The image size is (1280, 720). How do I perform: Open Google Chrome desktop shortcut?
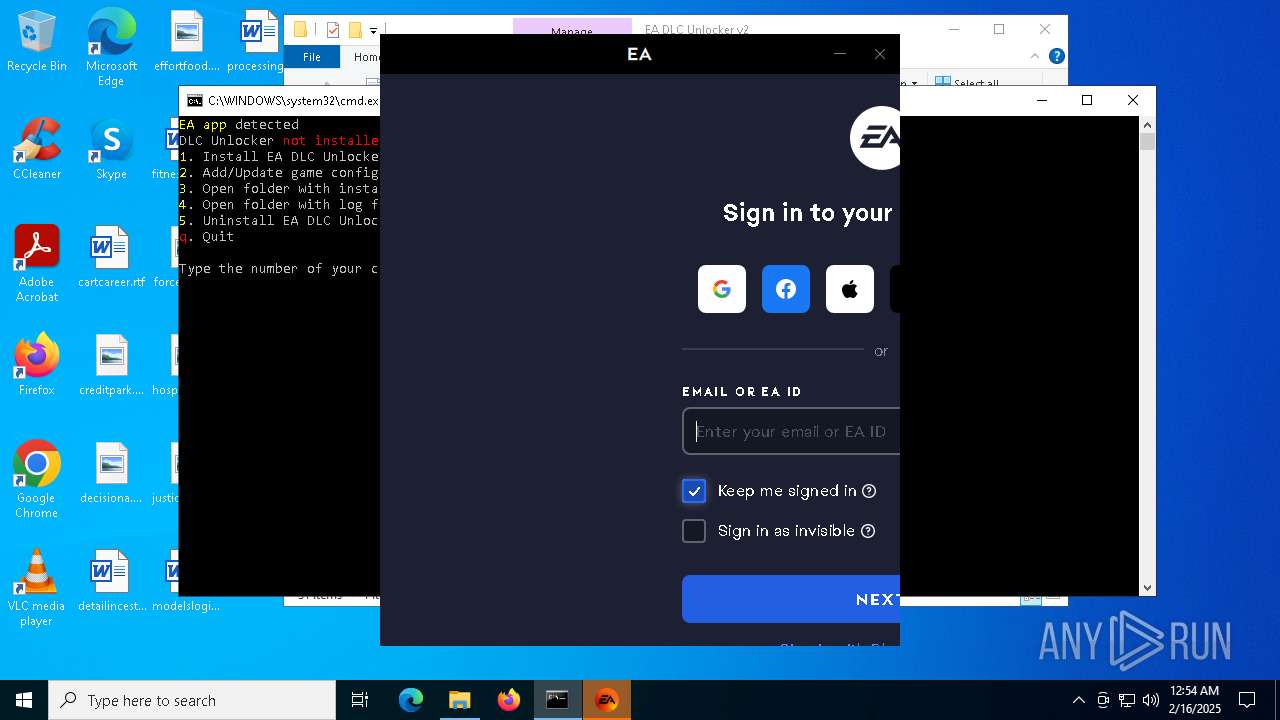pos(37,480)
